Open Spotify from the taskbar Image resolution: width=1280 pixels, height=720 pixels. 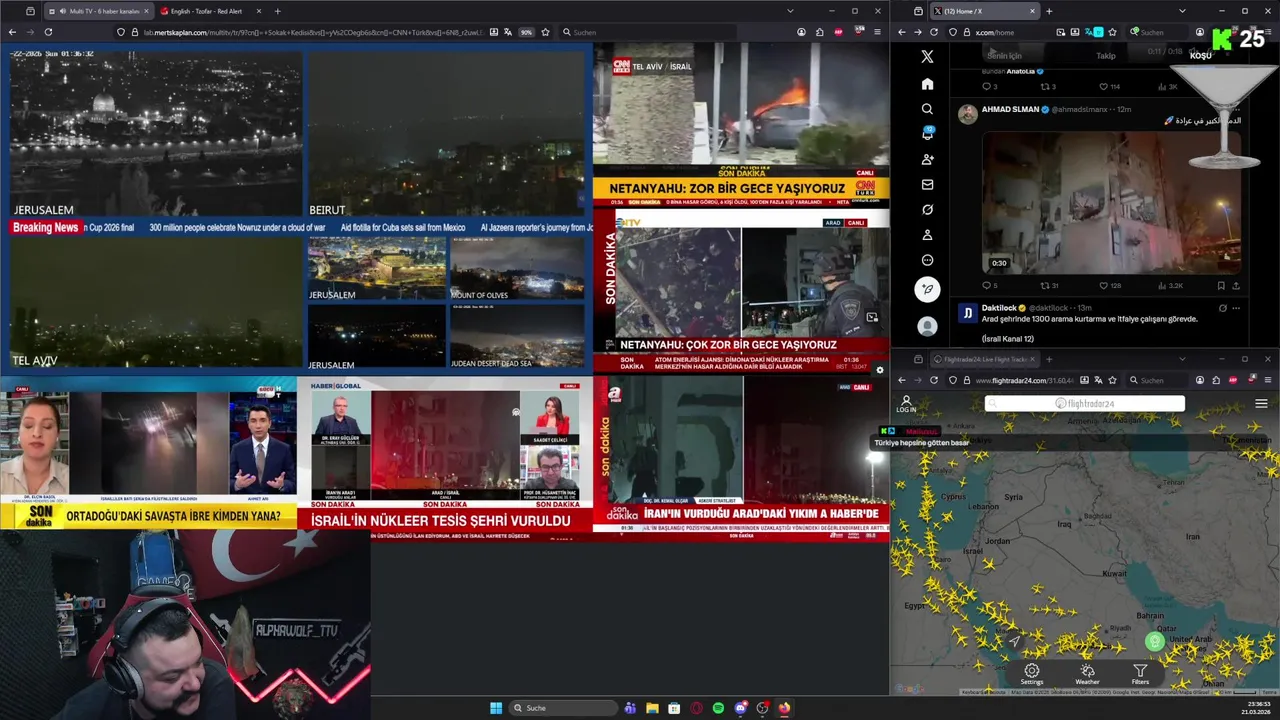point(718,708)
